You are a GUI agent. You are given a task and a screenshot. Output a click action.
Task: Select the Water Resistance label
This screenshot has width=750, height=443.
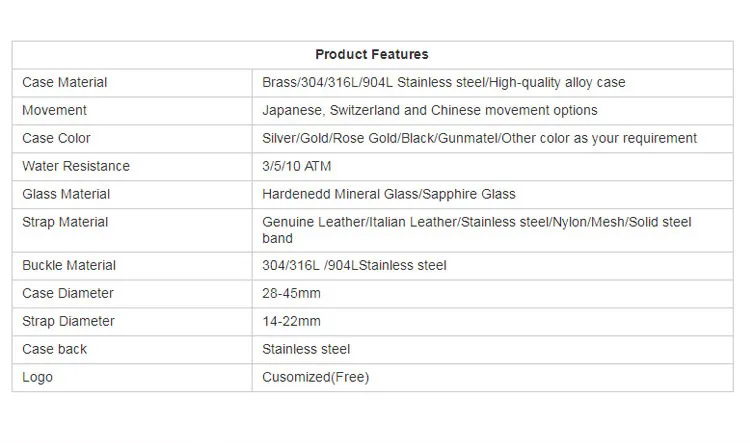(x=76, y=166)
